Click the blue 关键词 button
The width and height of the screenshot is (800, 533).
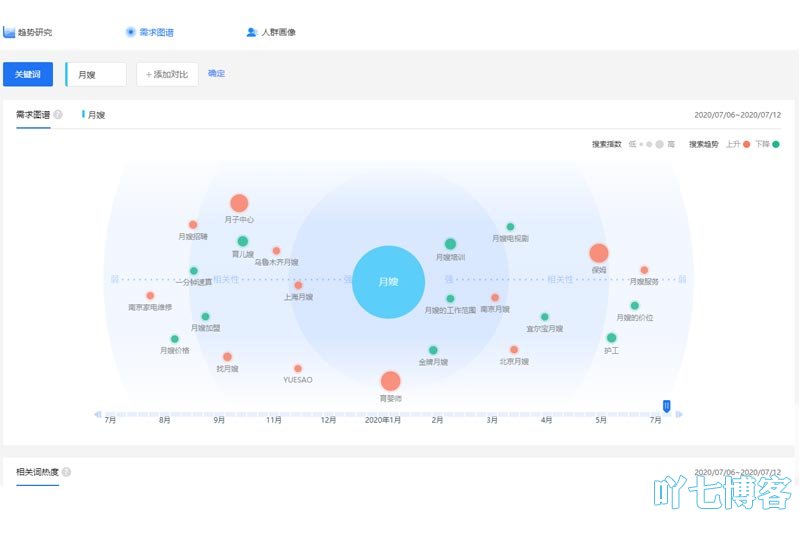click(x=27, y=74)
